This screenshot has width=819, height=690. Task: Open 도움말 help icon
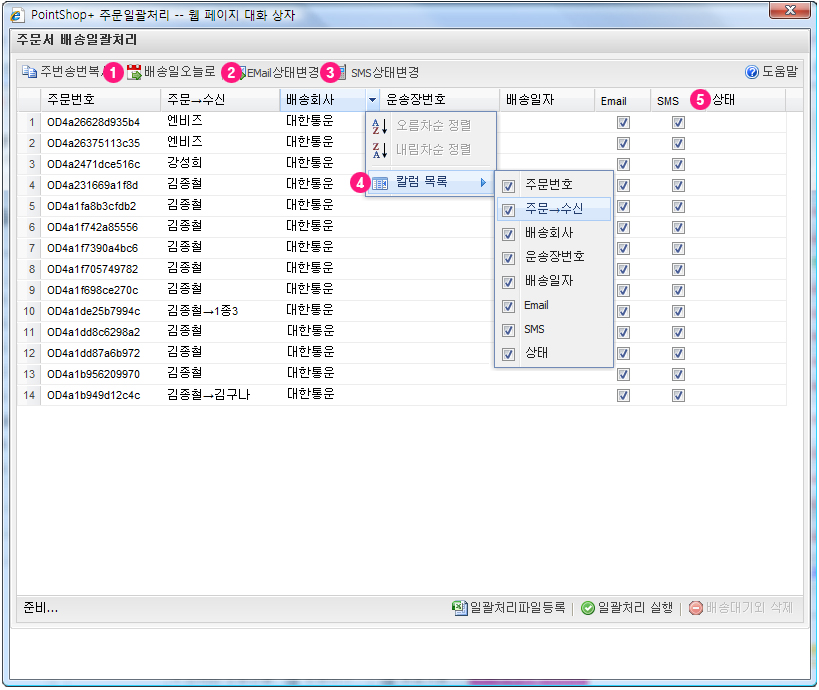click(752, 72)
